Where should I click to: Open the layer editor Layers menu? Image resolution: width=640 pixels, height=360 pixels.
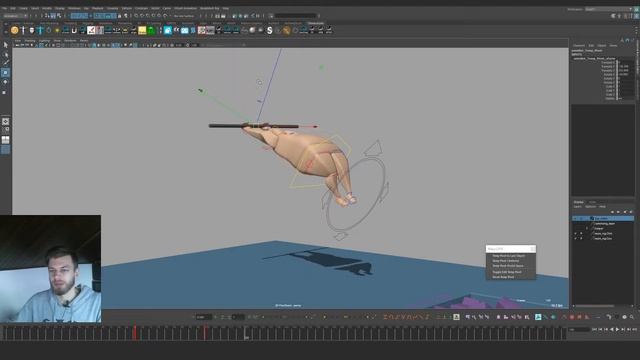coord(578,207)
